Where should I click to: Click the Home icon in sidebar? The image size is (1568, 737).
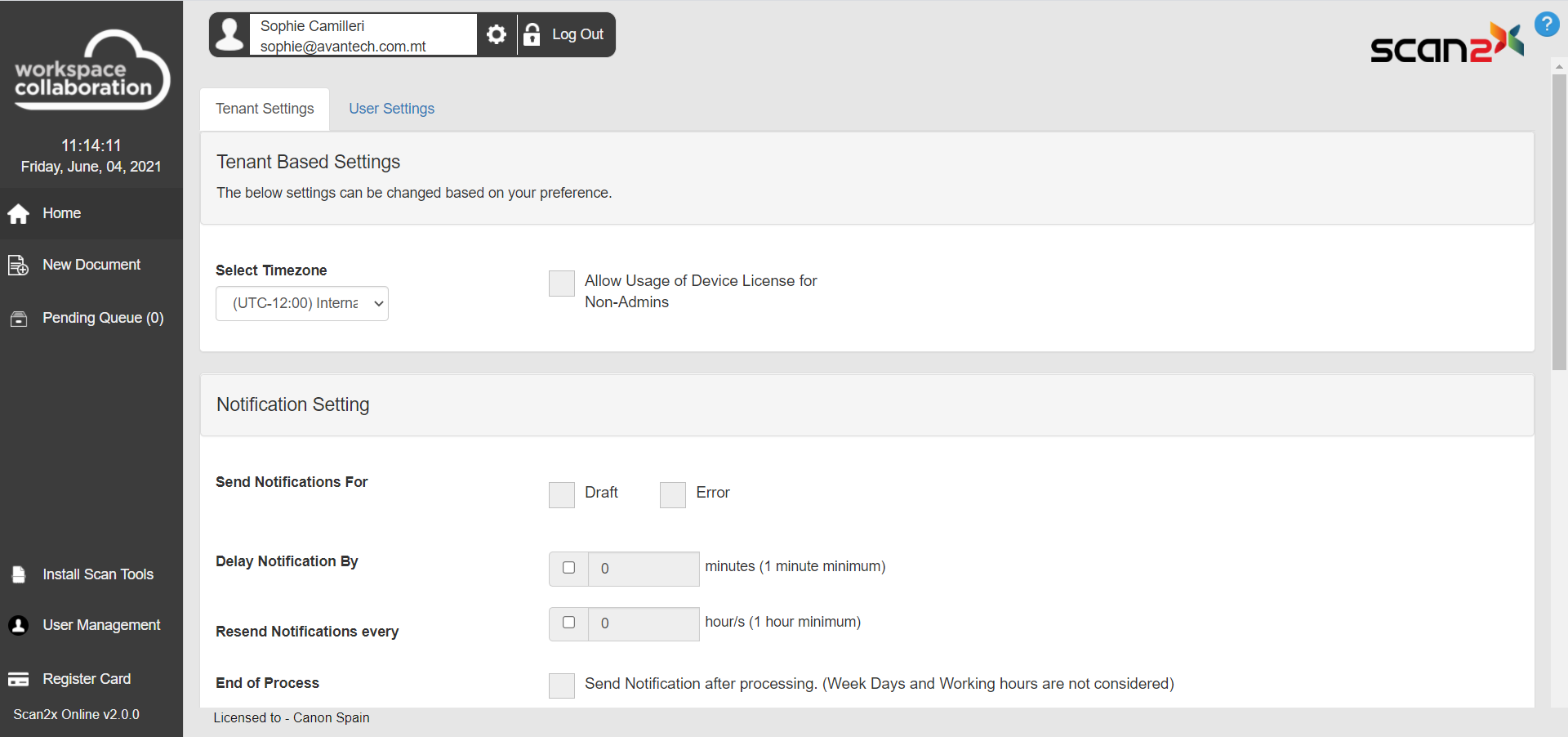point(19,214)
